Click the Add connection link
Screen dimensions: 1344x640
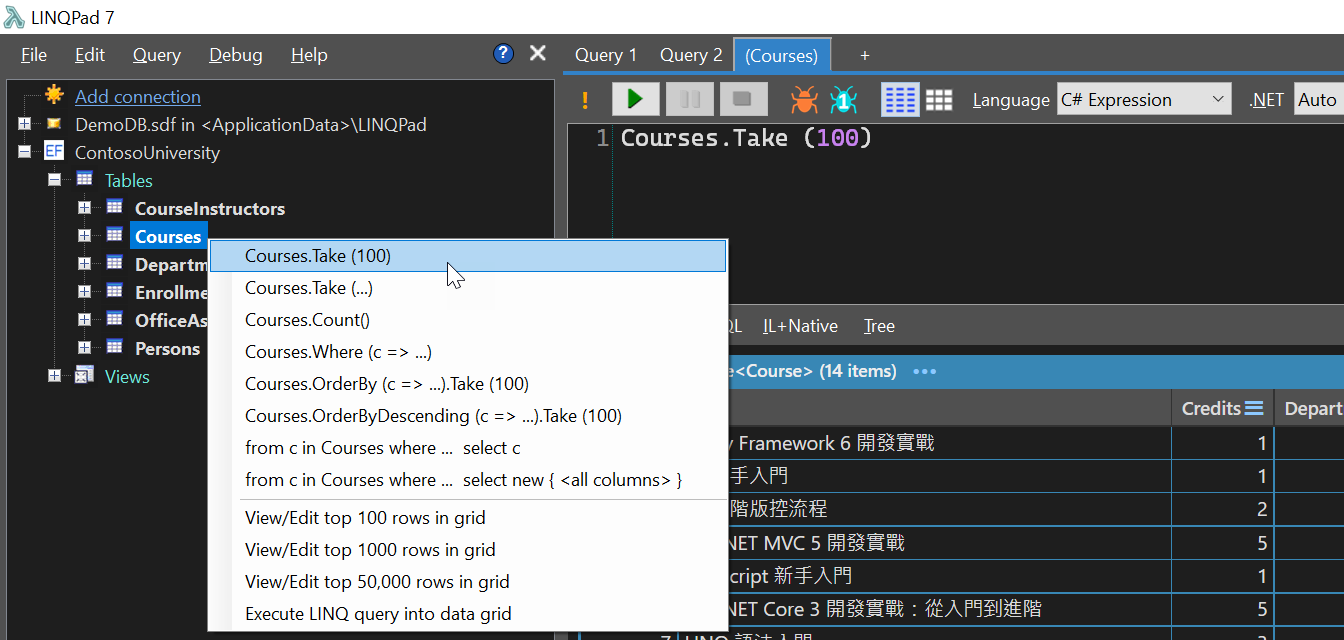click(x=138, y=96)
